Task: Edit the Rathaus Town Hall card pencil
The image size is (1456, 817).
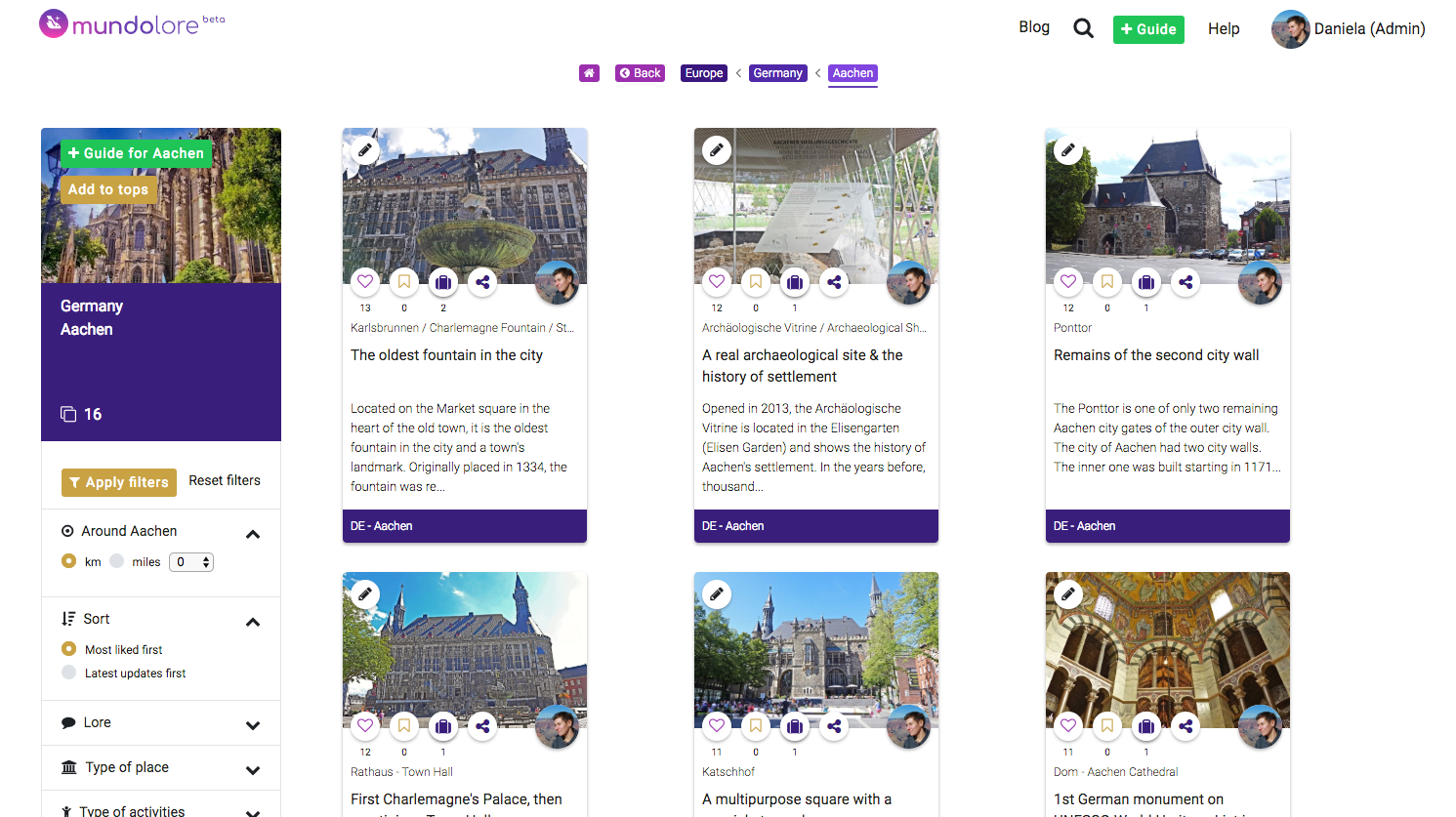Action: pos(365,593)
